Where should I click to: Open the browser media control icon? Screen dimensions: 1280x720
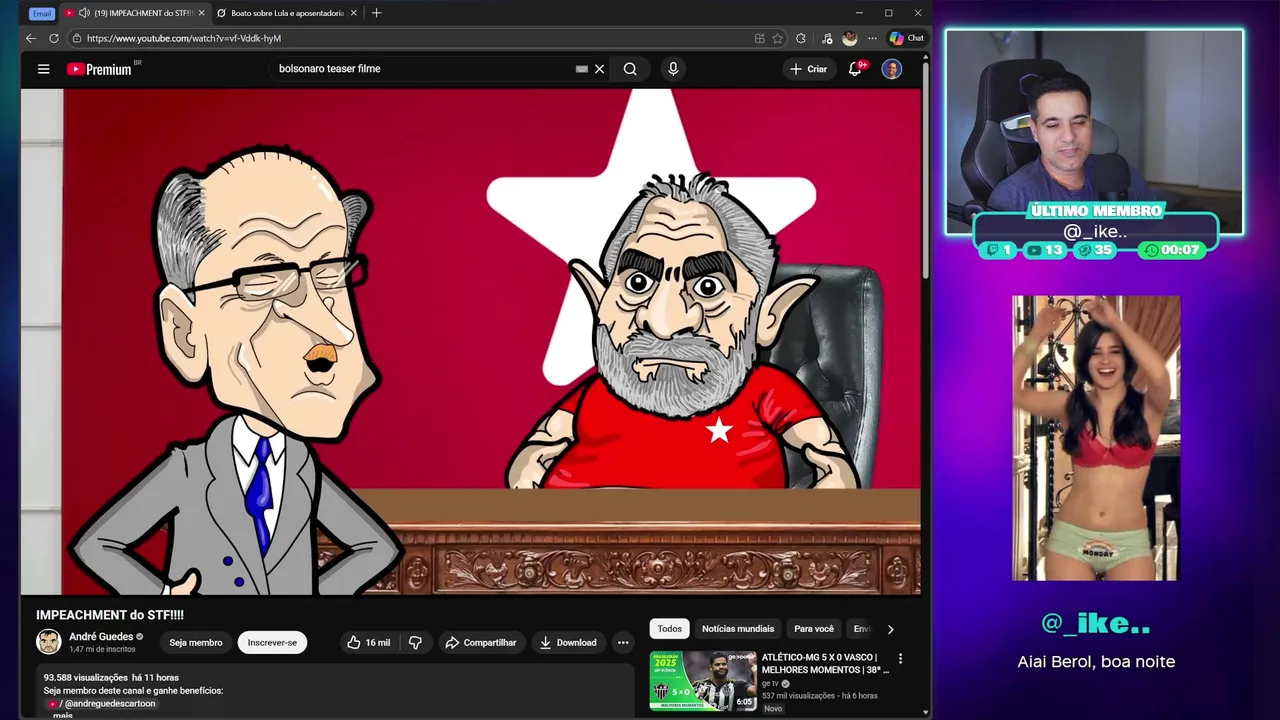coord(826,38)
